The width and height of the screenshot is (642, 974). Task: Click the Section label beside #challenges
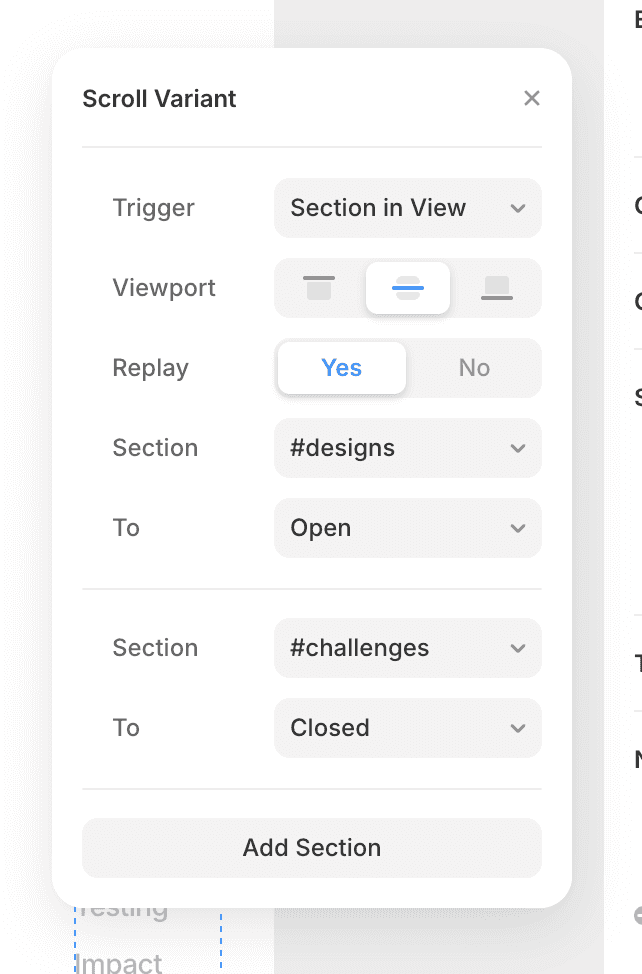point(155,648)
